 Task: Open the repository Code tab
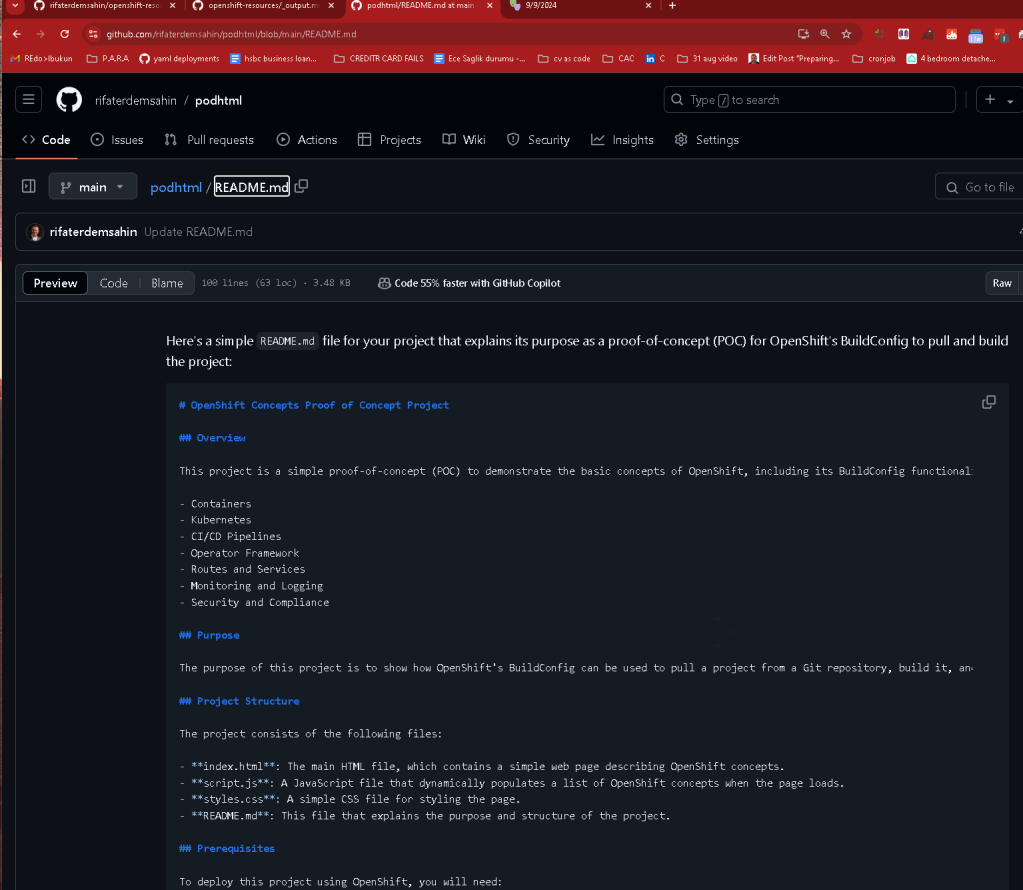[46, 140]
